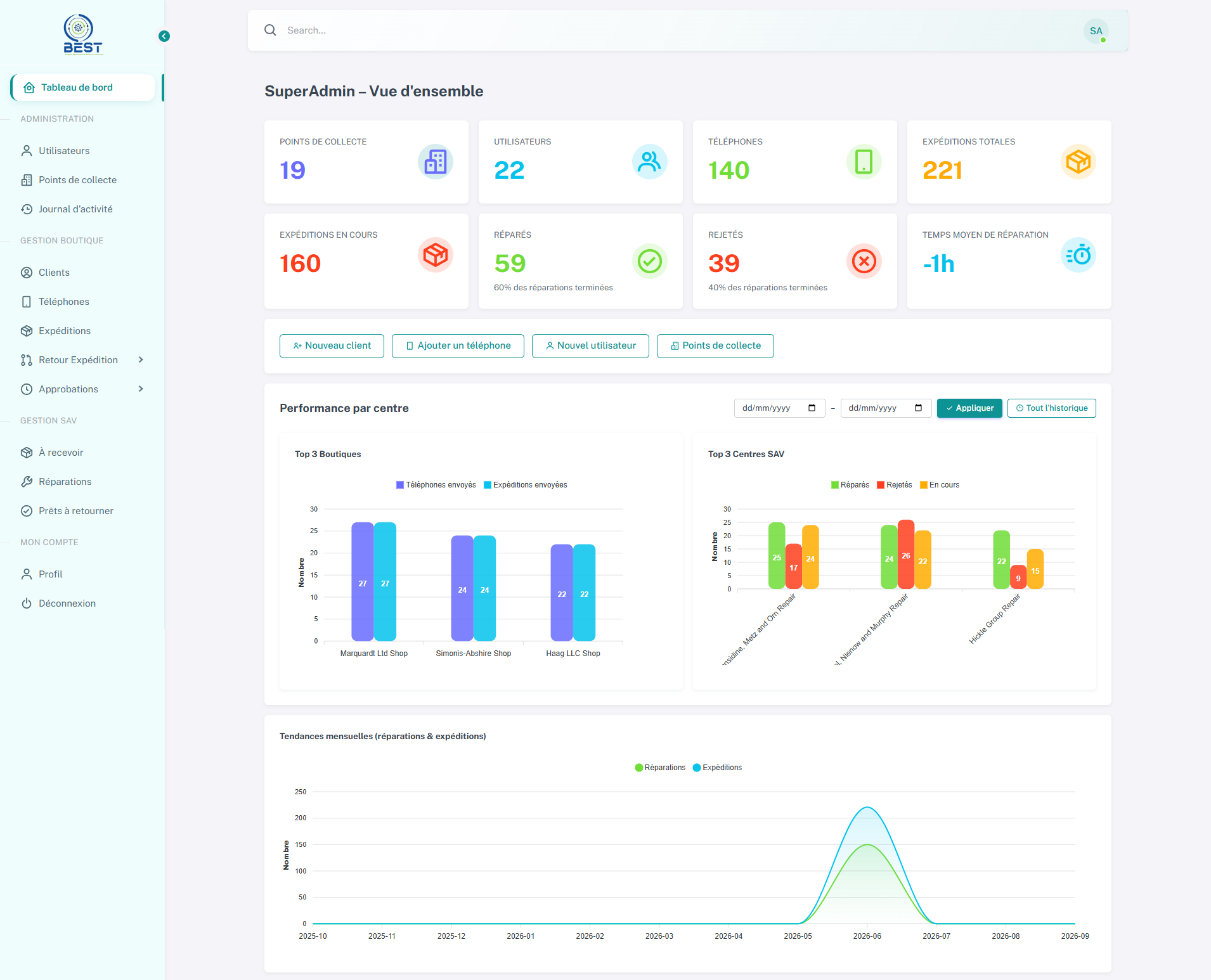Click the BEST logo in sidebar
The height and width of the screenshot is (980, 1211).
82,34
